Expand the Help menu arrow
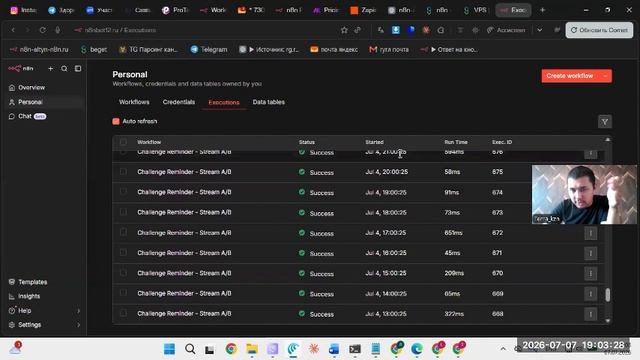Screen dimensions: 640x360 point(78,311)
